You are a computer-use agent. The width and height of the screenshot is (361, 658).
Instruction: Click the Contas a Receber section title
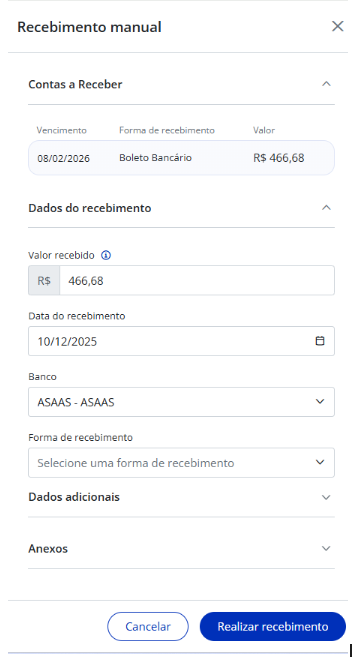point(75,84)
